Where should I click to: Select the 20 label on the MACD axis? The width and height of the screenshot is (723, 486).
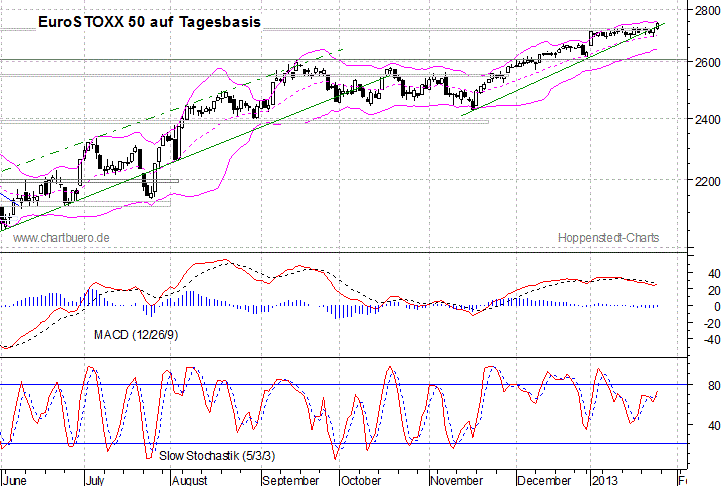click(714, 290)
